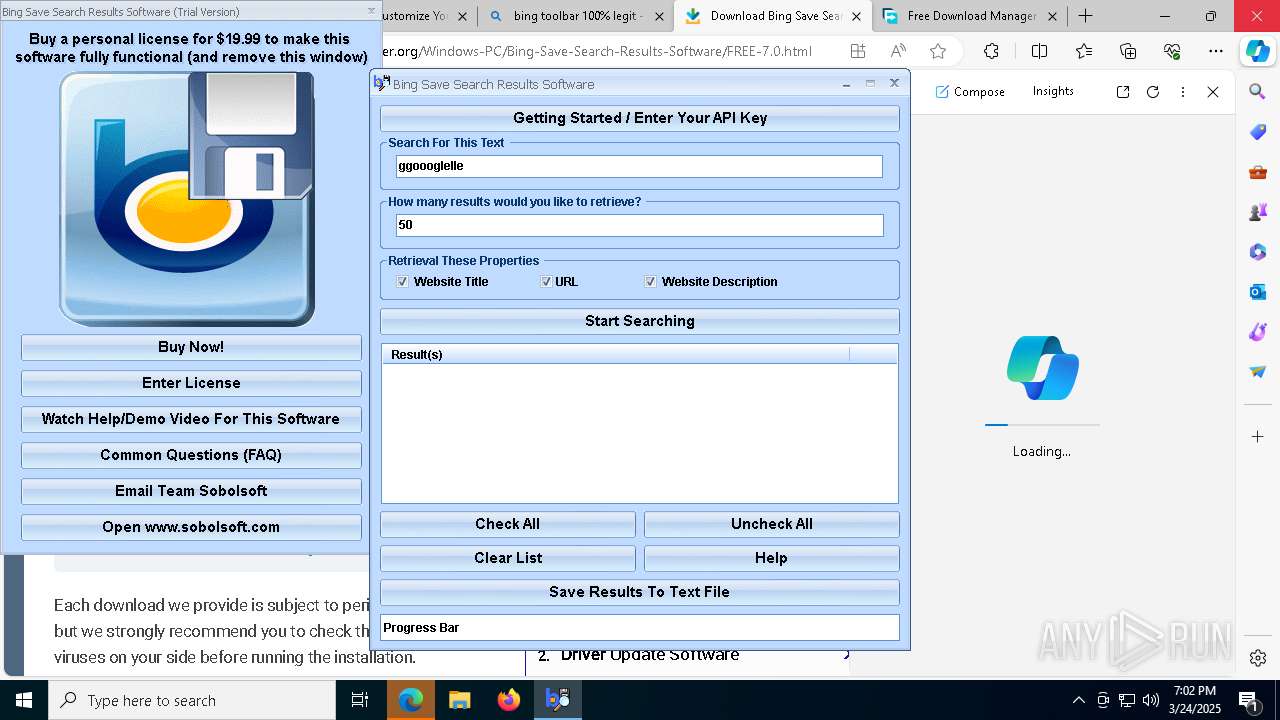The image size is (1280, 720).
Task: Switch to Free Download Manager tab
Action: (x=968, y=16)
